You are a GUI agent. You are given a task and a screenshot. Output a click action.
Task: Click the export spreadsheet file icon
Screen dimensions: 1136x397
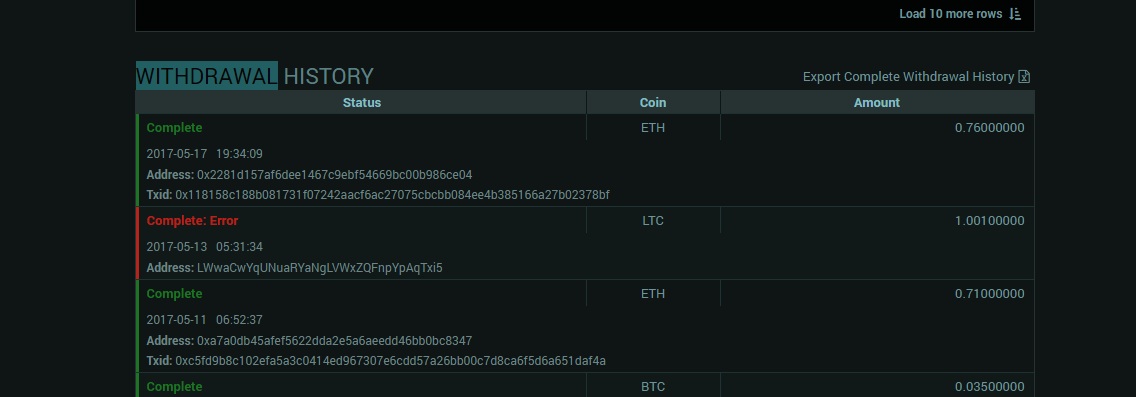(1024, 77)
